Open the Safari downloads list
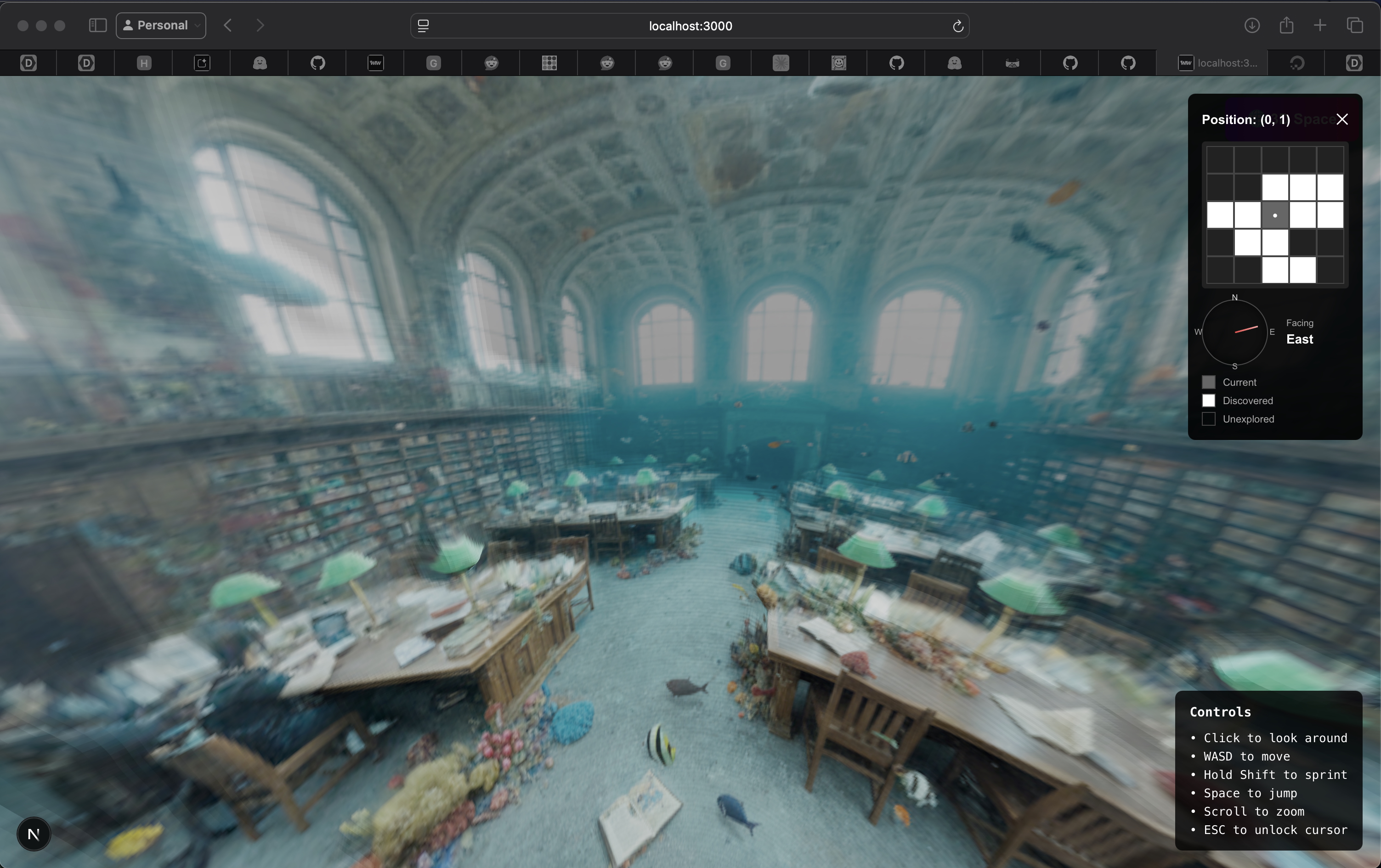Viewport: 1381px width, 868px height. (1251, 26)
